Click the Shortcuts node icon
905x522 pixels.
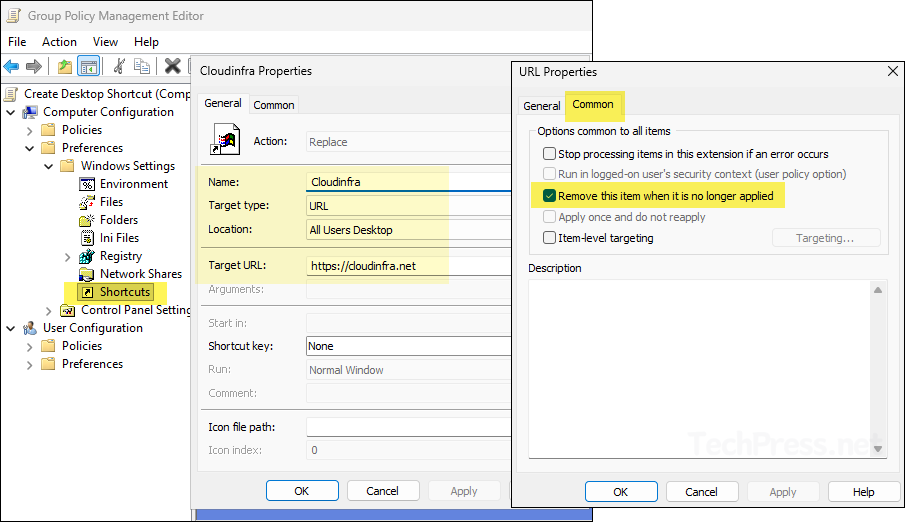pyautogui.click(x=87, y=292)
